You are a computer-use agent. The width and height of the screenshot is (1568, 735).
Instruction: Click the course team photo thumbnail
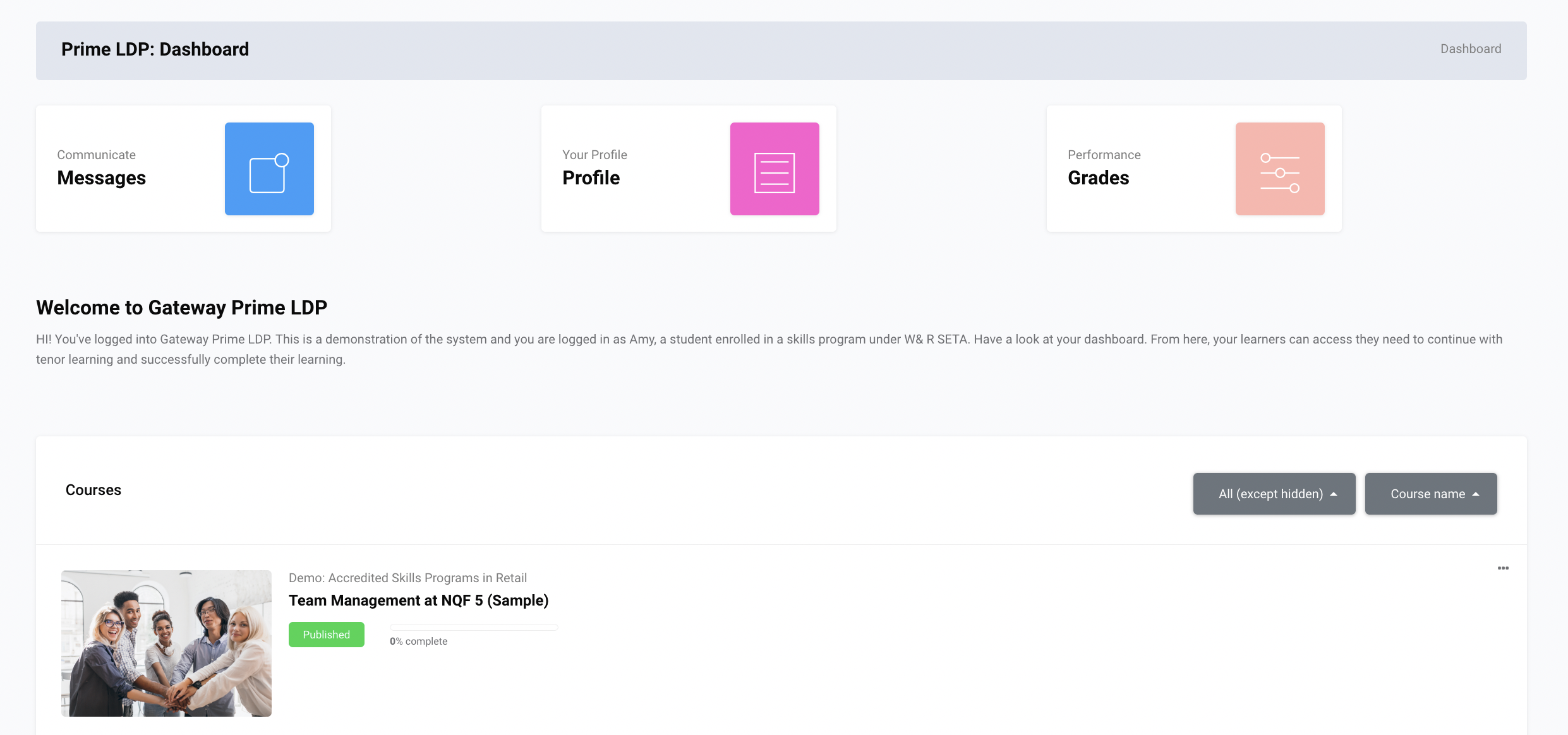pyautogui.click(x=166, y=643)
